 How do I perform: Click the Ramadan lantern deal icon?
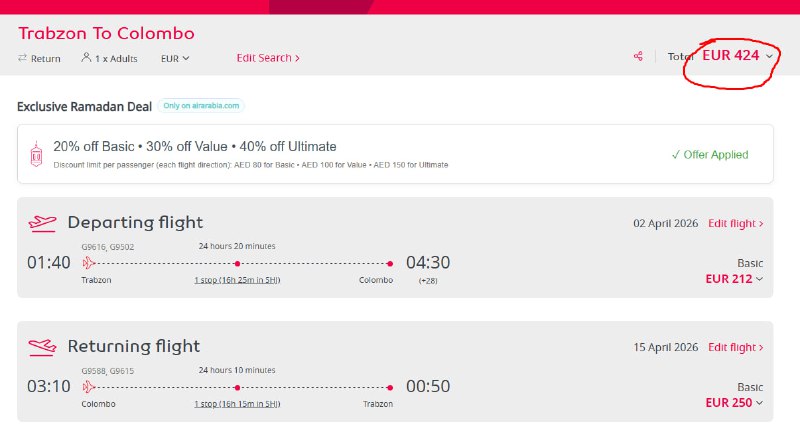point(37,153)
